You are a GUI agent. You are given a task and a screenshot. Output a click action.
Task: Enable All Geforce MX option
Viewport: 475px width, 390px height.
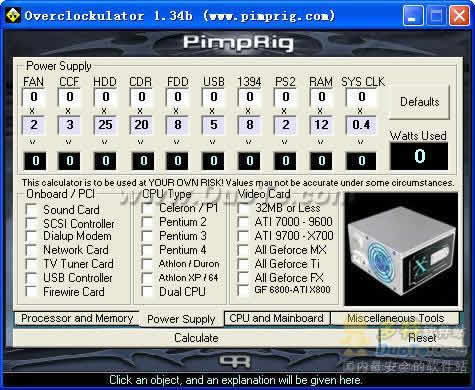243,250
